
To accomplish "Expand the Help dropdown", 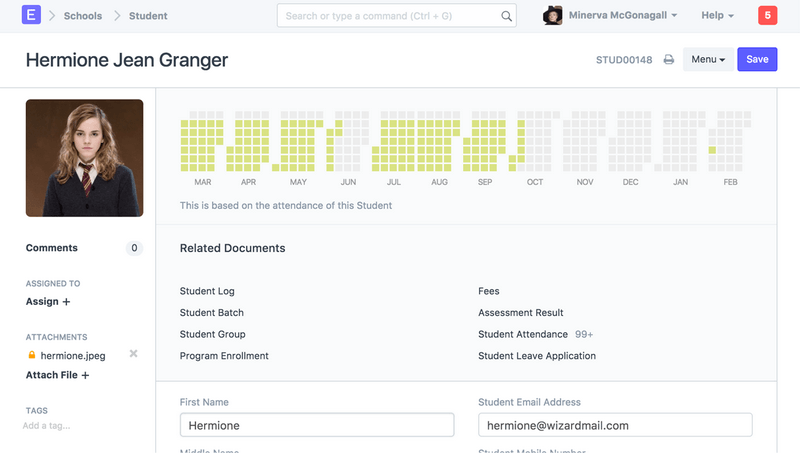I will tap(717, 16).
